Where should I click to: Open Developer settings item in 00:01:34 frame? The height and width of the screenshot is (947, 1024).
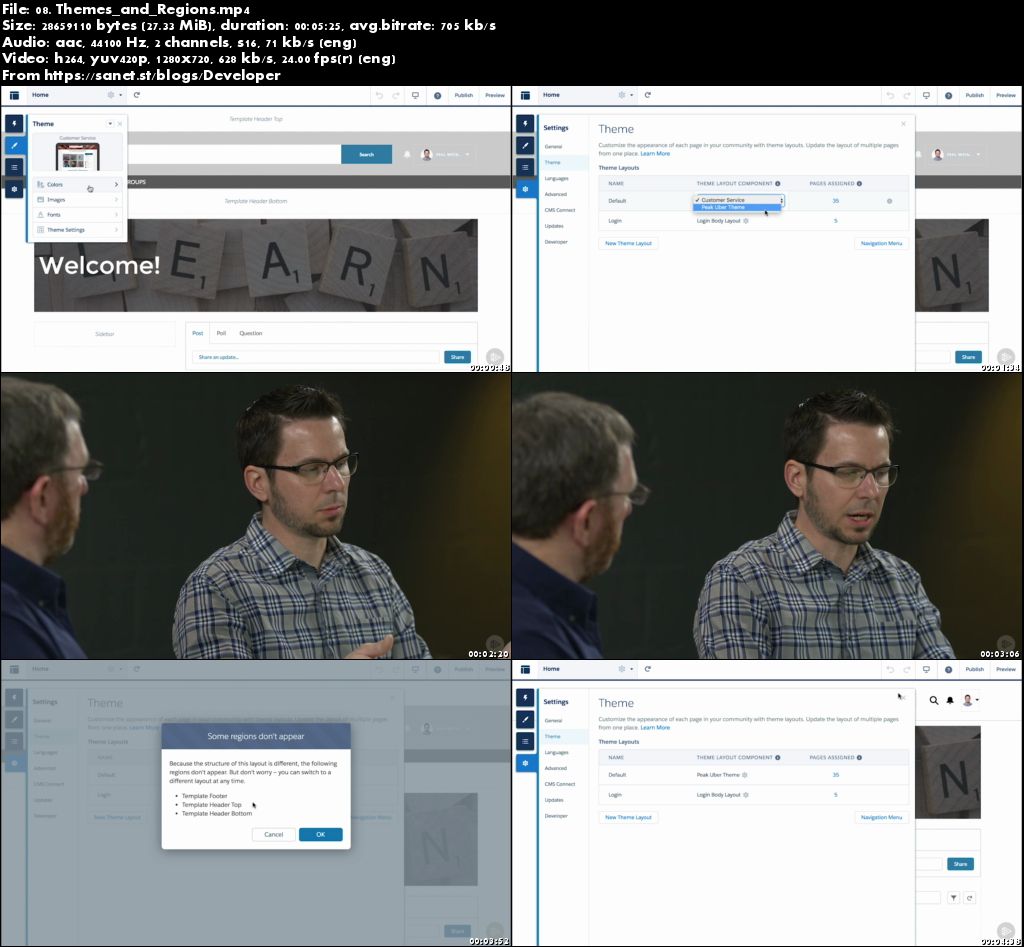[556, 242]
